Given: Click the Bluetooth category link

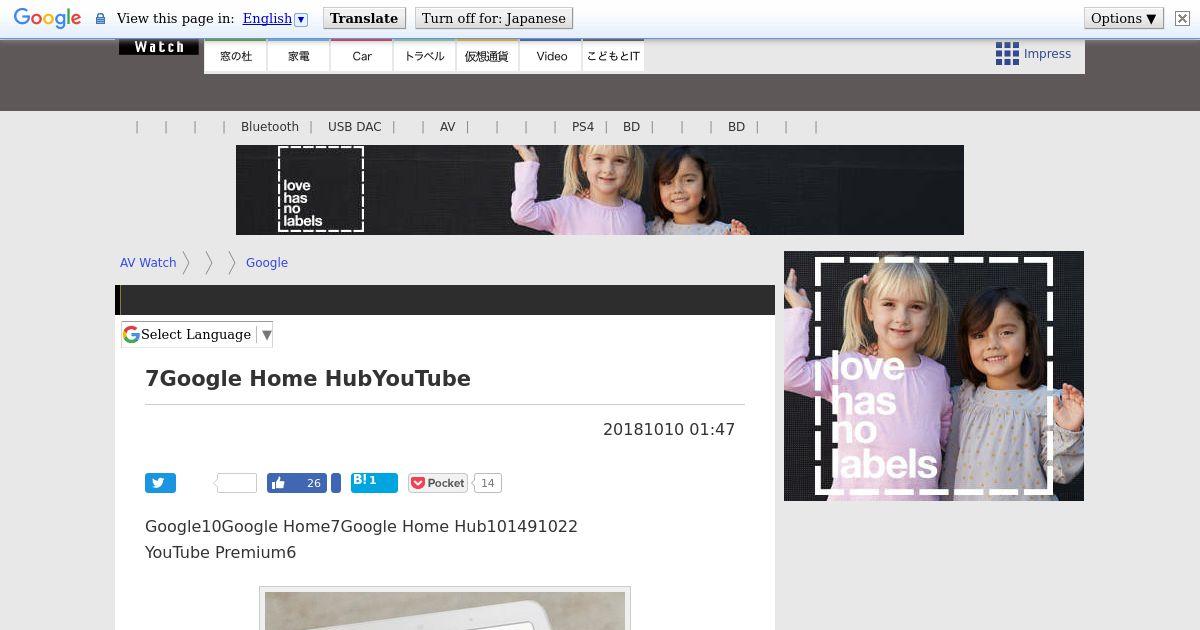Looking at the screenshot, I should tap(270, 127).
